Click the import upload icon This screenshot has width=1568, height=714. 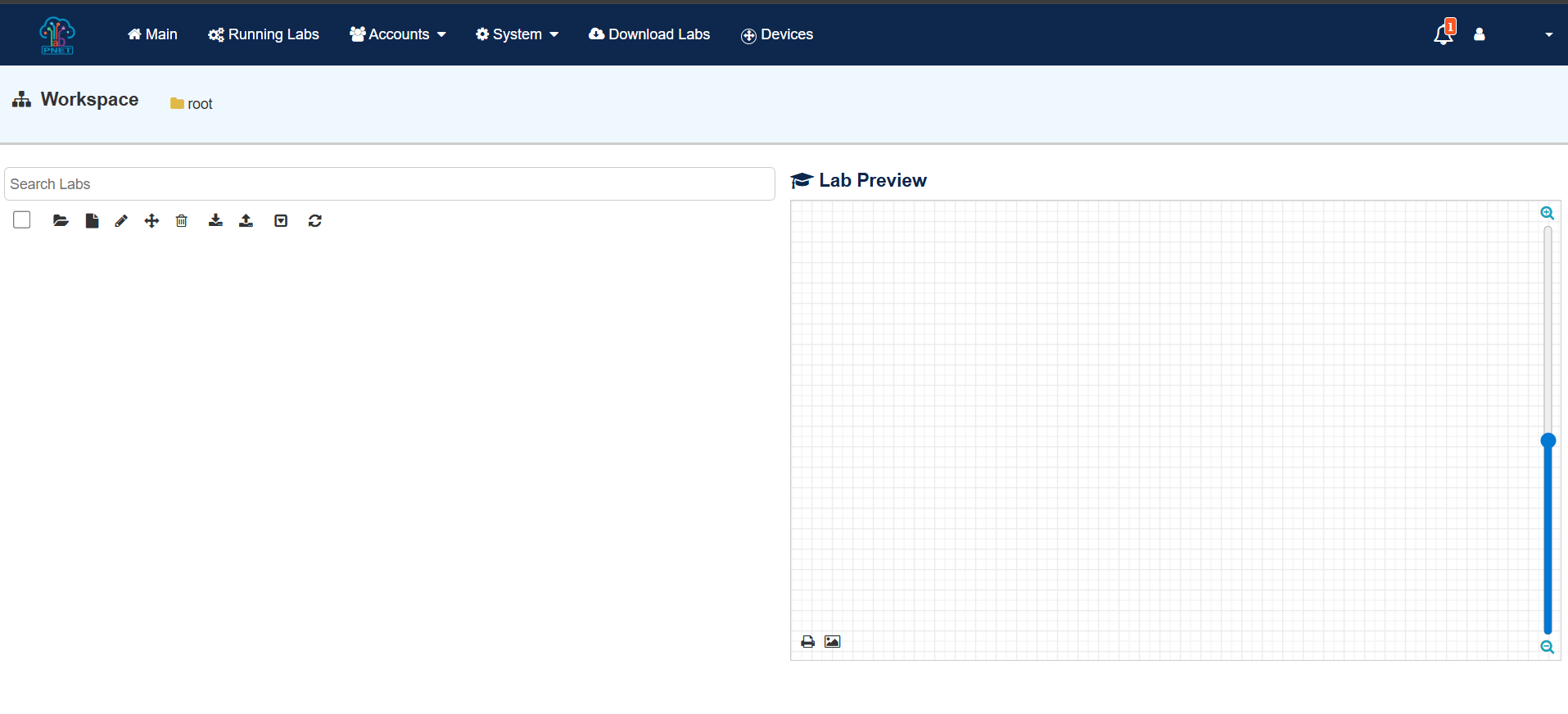[x=246, y=220]
